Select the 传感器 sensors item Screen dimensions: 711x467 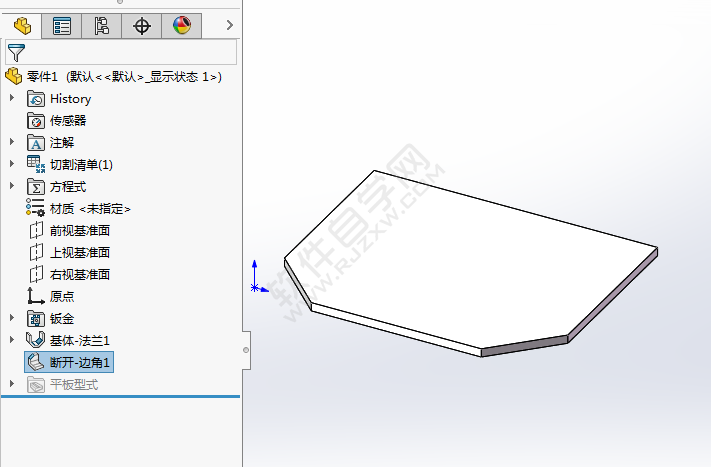67,120
